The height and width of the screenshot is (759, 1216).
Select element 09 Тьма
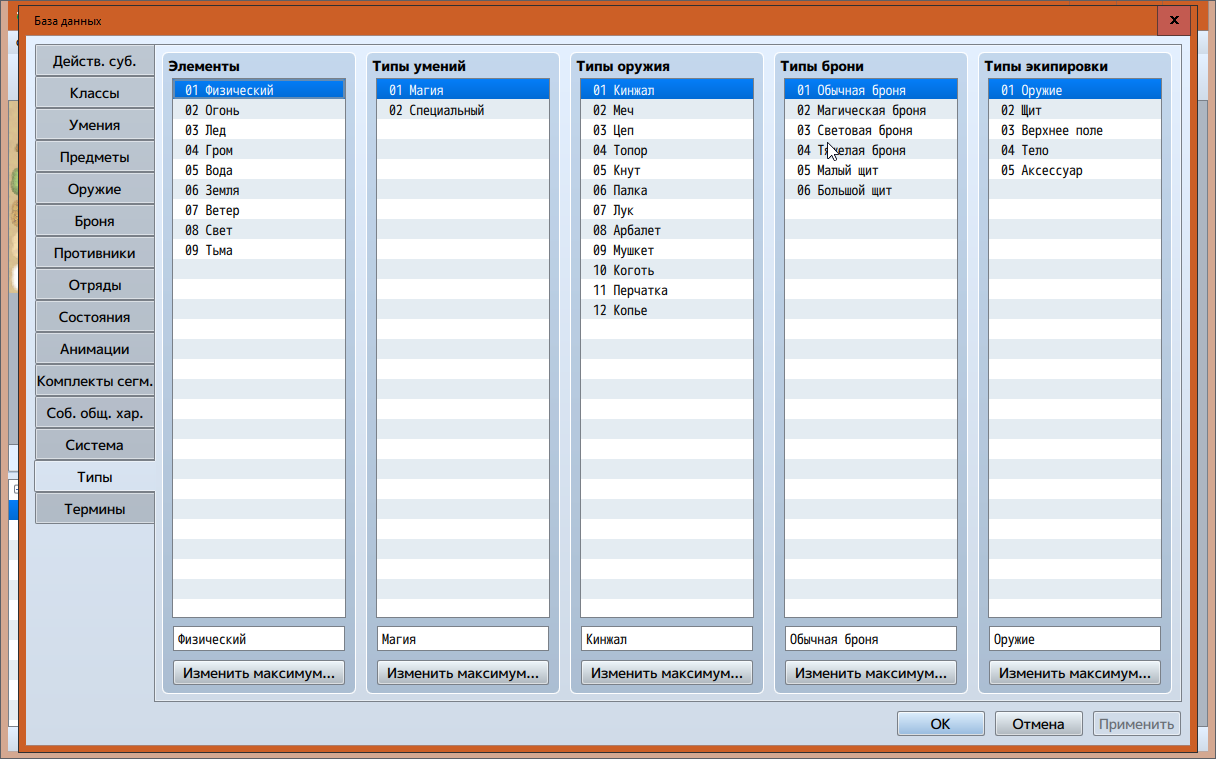coord(259,250)
